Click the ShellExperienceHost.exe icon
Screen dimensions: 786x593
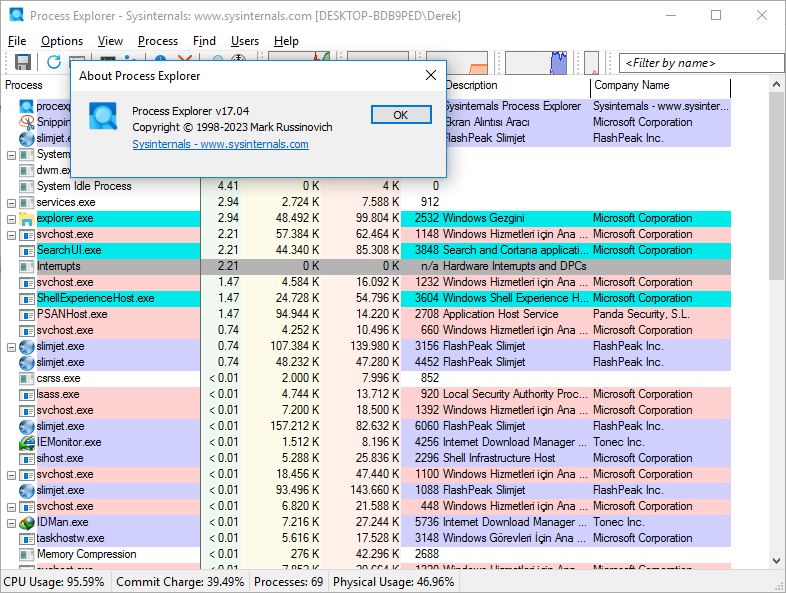point(27,299)
